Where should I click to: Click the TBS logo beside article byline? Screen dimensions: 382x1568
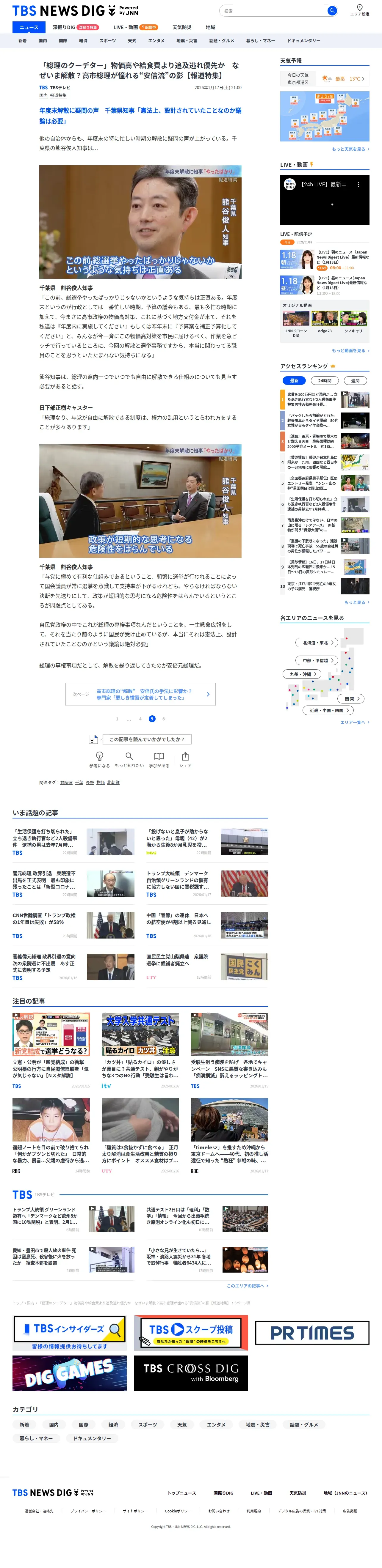[x=43, y=88]
